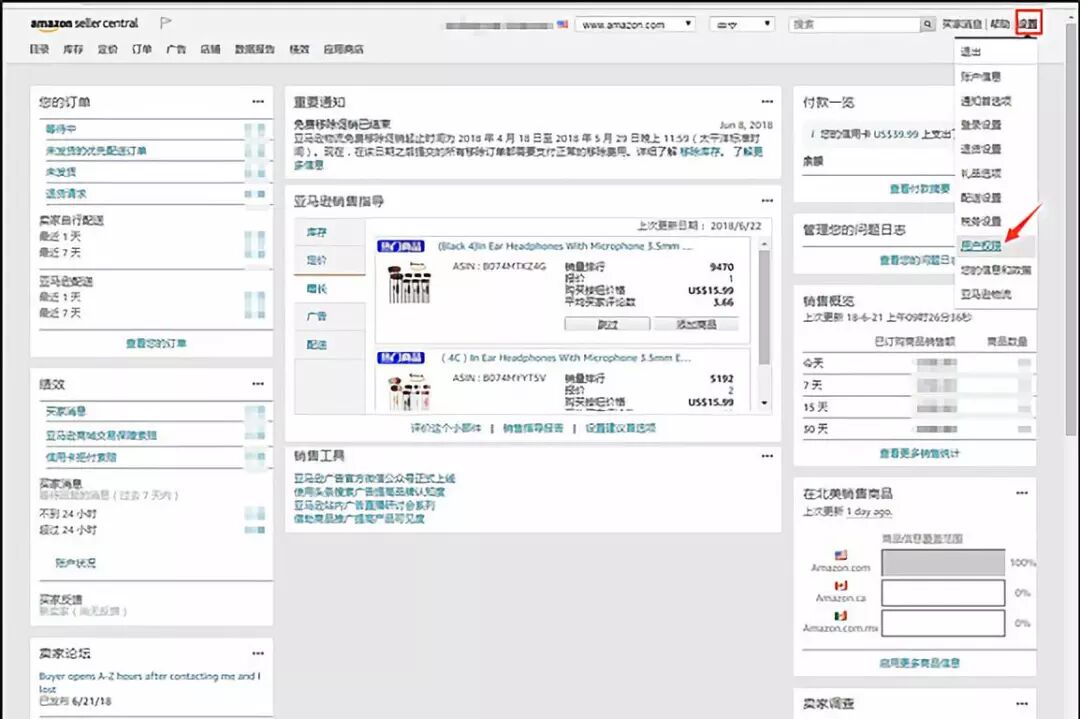Image resolution: width=1080 pixels, height=719 pixels.
Task: Click 跳过 button for the Black headphones
Action: click(x=607, y=324)
